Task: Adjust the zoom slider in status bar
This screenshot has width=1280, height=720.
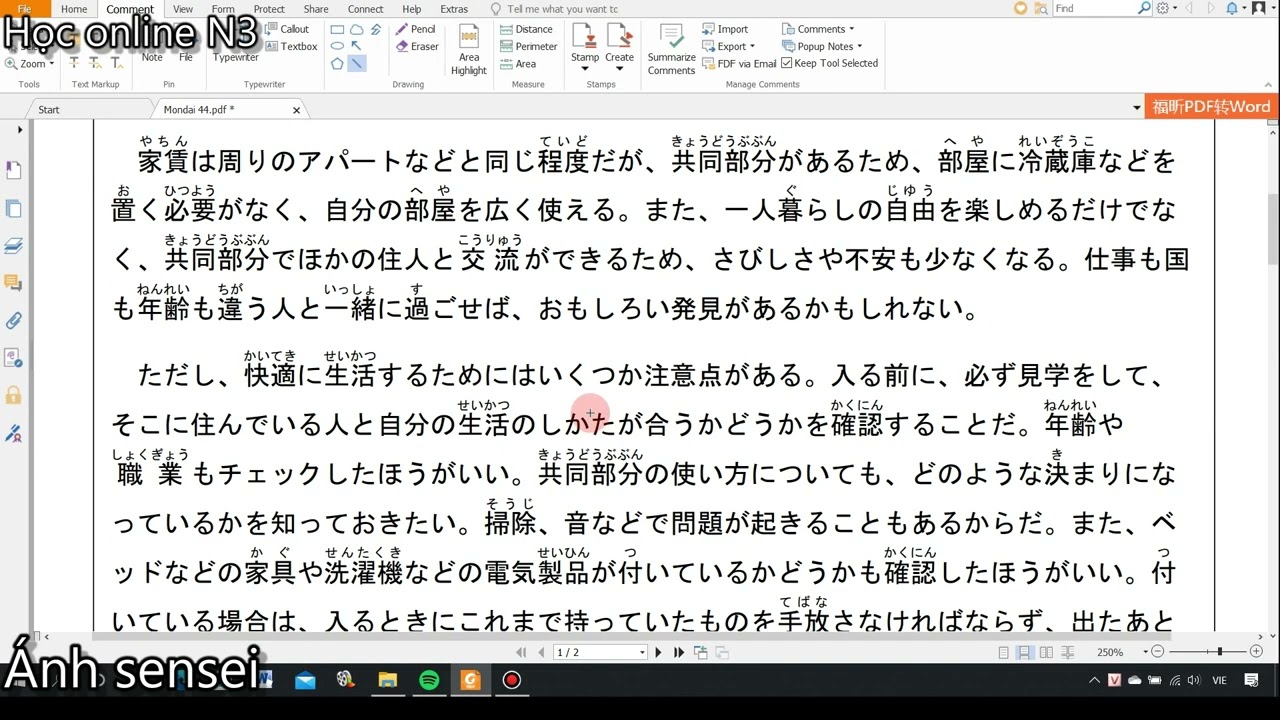Action: [x=1218, y=652]
